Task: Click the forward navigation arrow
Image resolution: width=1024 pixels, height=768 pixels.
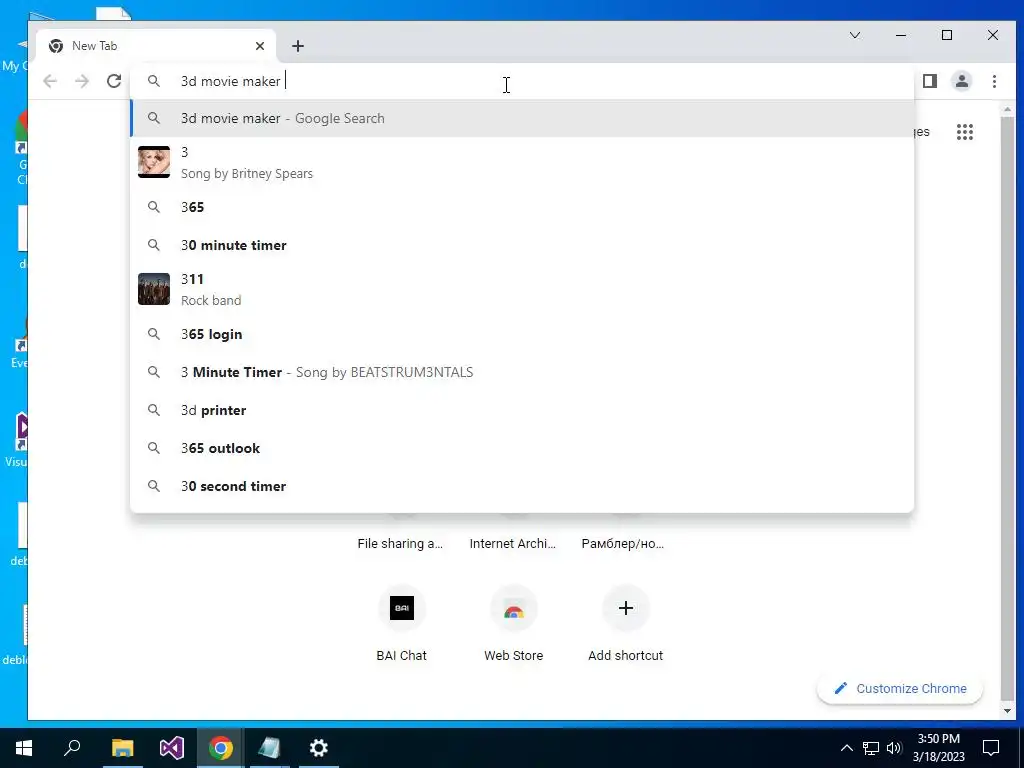Action: coord(82,81)
